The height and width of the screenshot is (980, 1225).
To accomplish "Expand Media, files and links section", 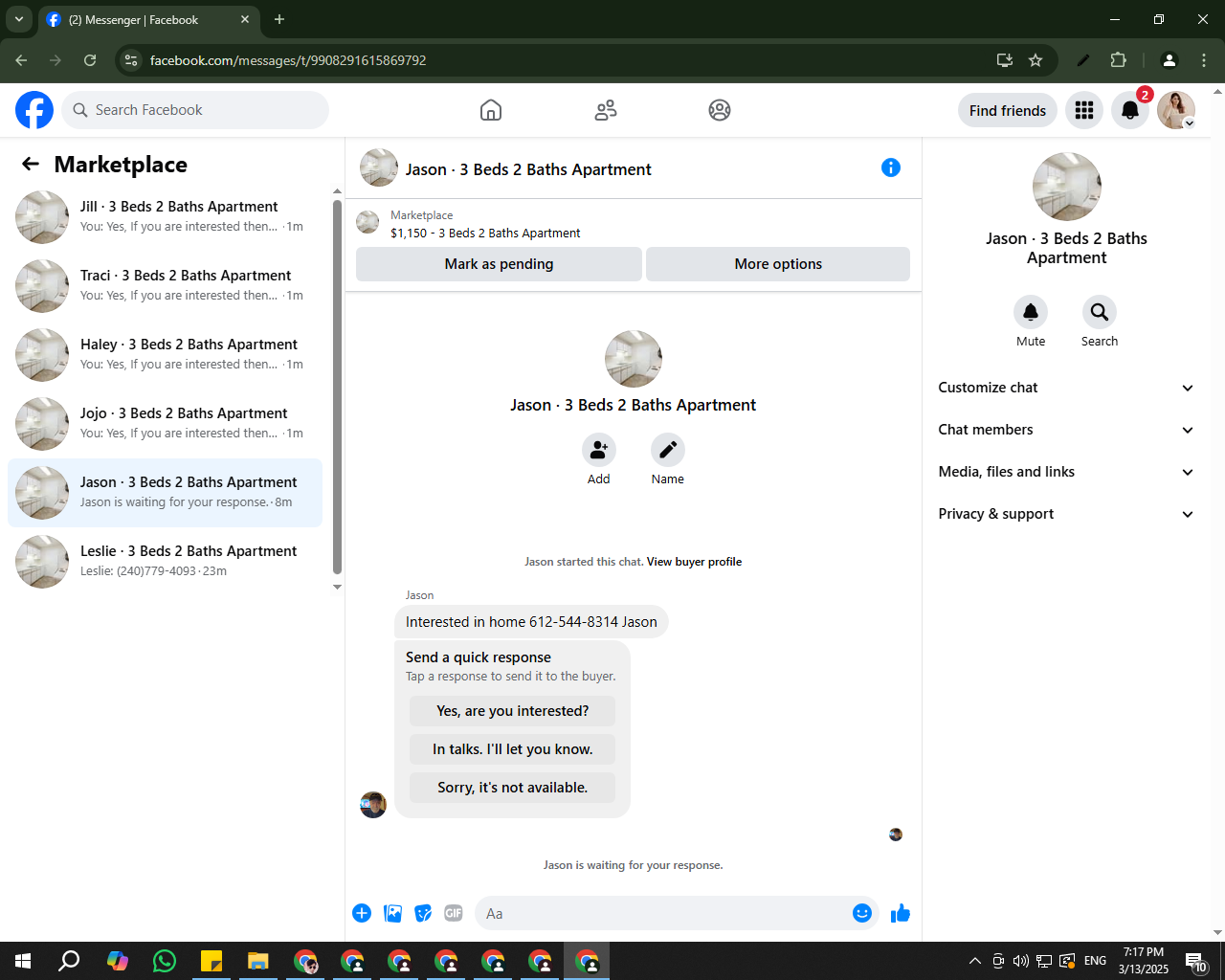I will 1067,472.
